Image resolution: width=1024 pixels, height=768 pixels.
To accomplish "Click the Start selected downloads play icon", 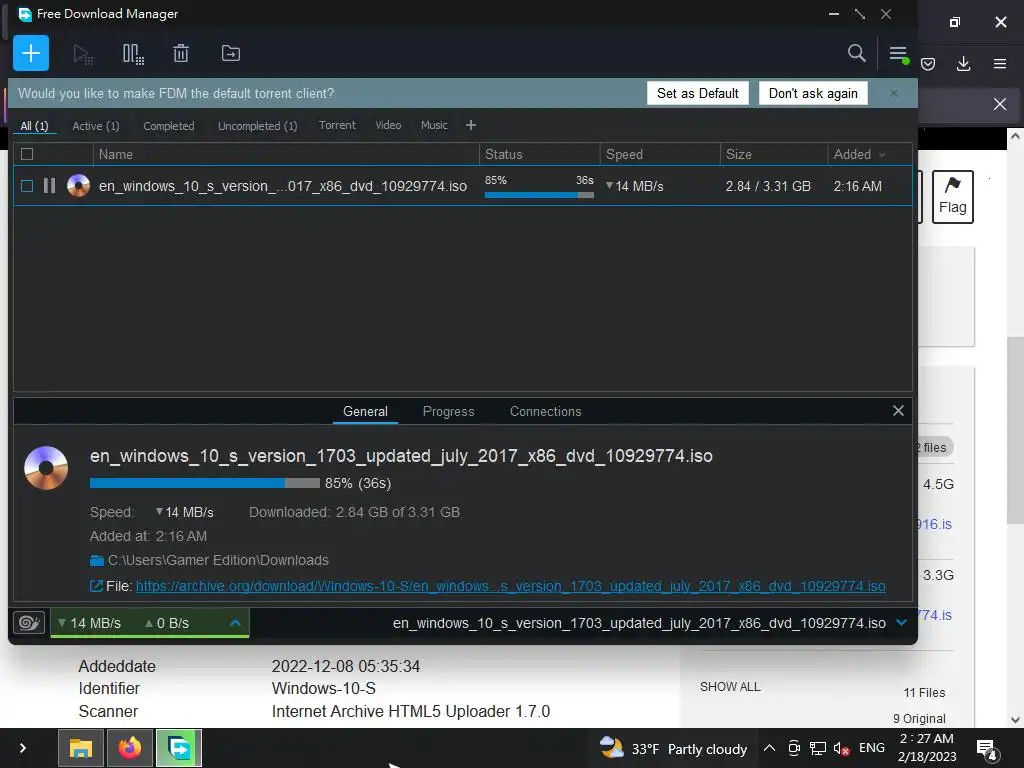I will 82,54.
